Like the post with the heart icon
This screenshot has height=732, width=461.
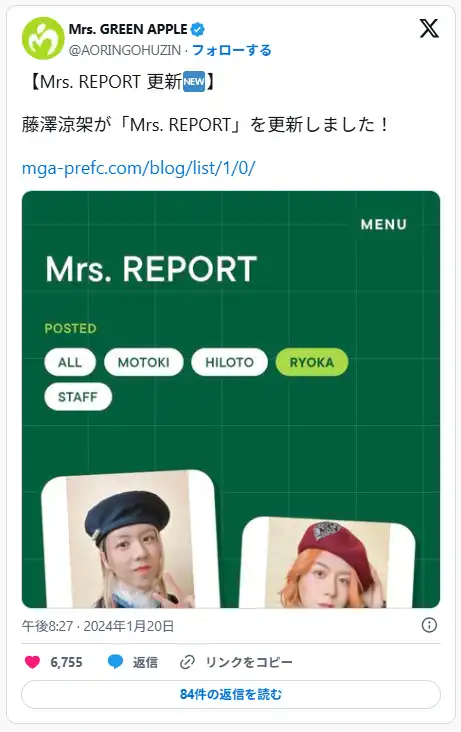[x=32, y=662]
